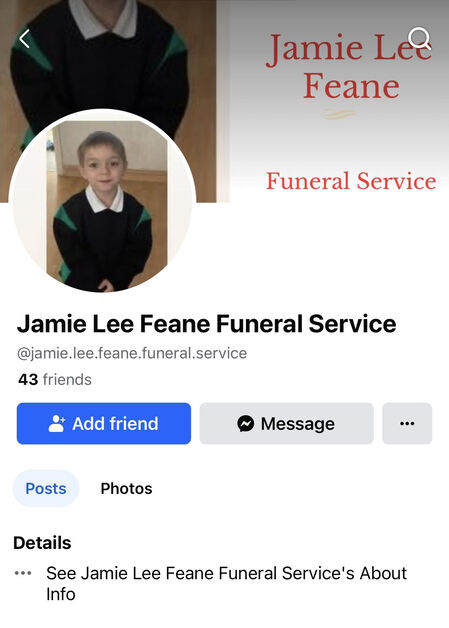Click the grey Message button

(286, 423)
